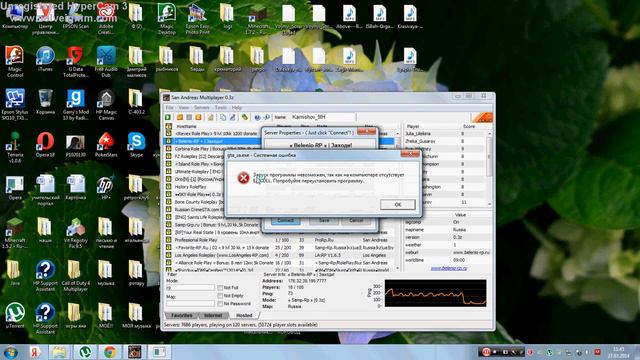Select the Alliance Role Play server row
Image resolution: width=640 pixels, height=360 pixels.
[279, 263]
